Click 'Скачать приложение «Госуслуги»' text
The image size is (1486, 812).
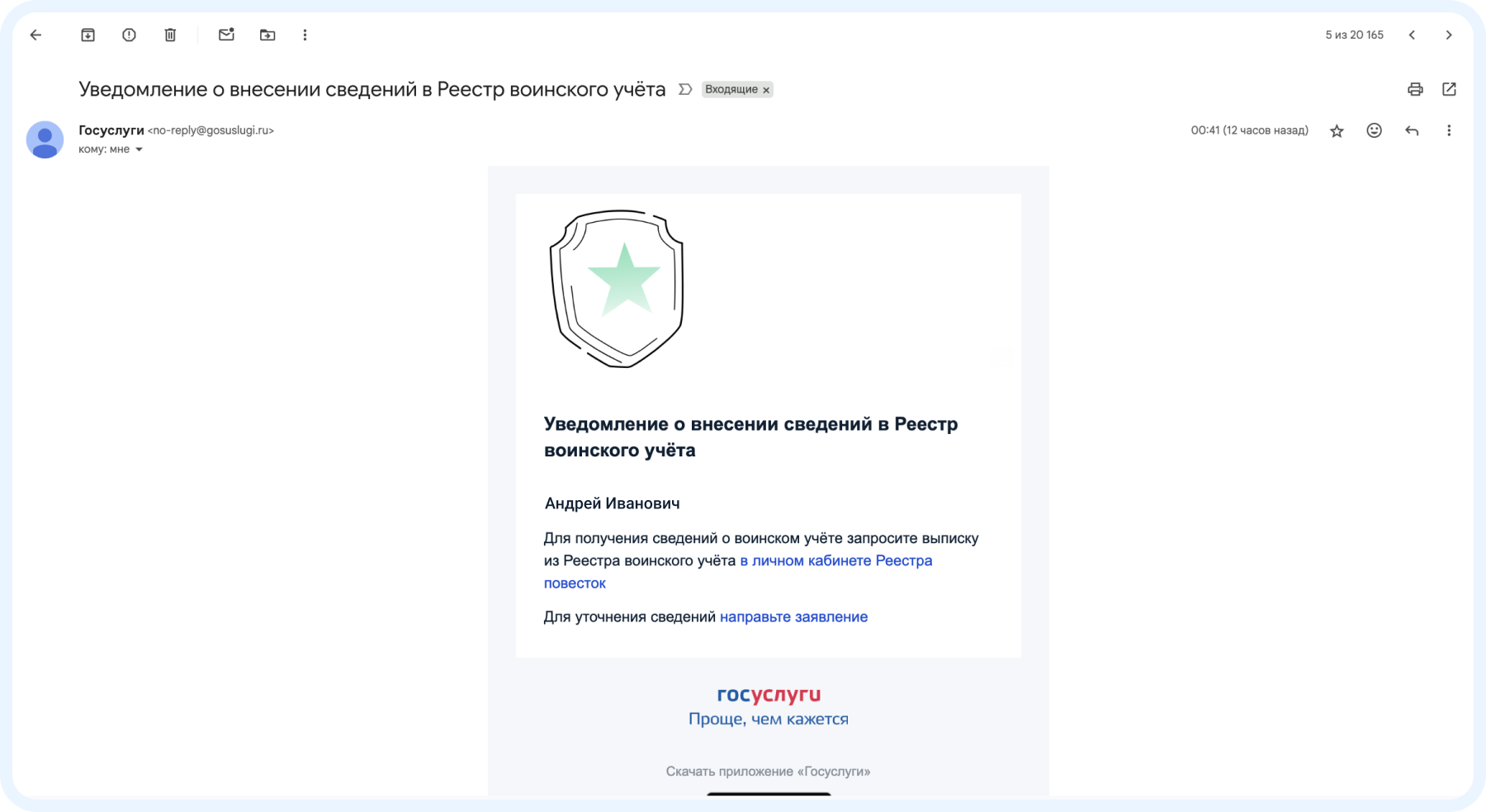(x=768, y=772)
